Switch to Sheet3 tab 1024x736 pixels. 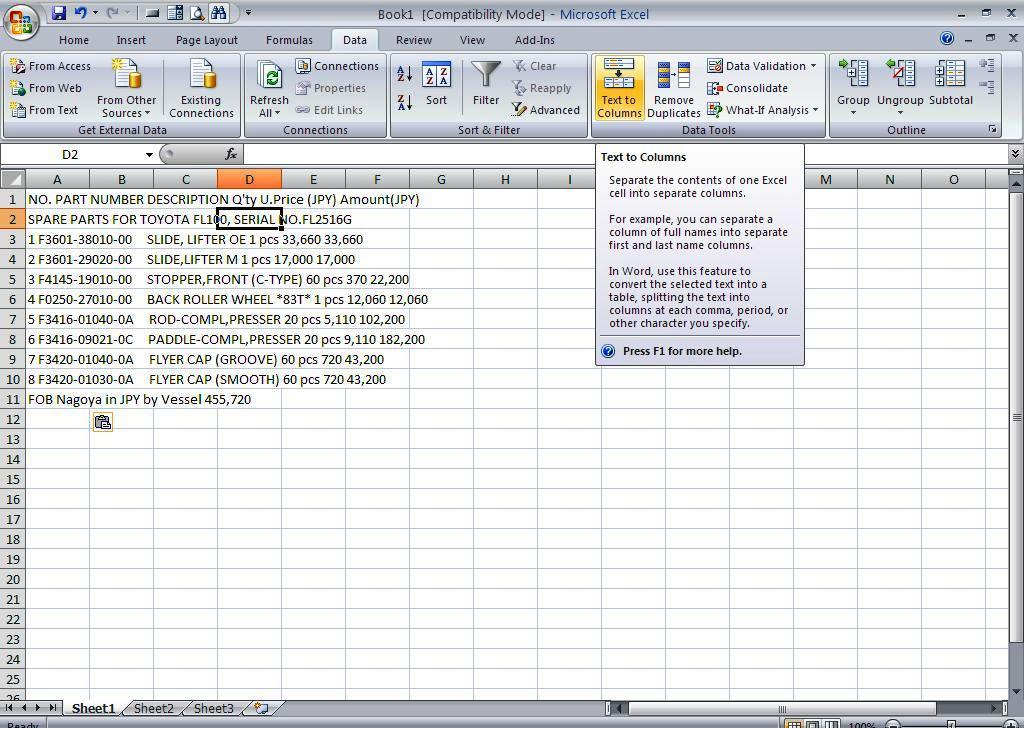(x=214, y=709)
